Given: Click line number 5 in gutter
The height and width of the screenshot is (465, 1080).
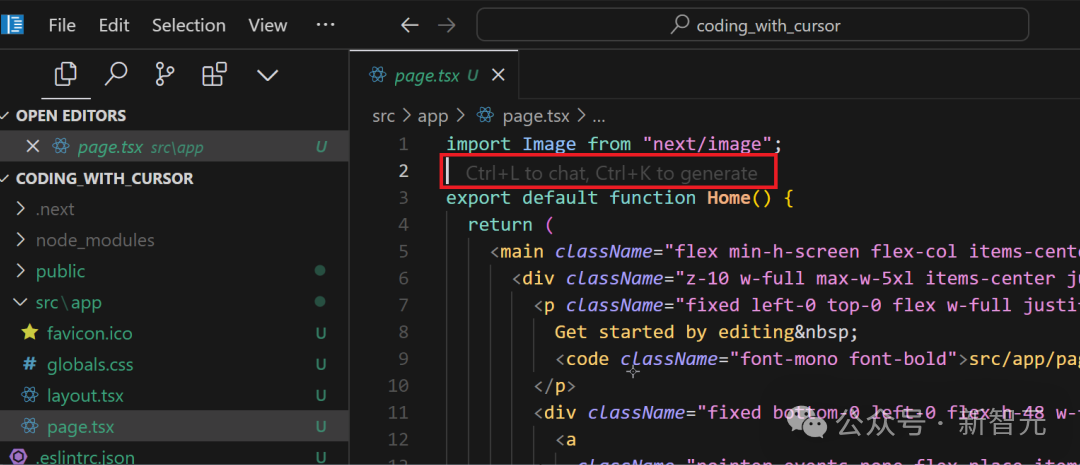Looking at the screenshot, I should (x=403, y=251).
